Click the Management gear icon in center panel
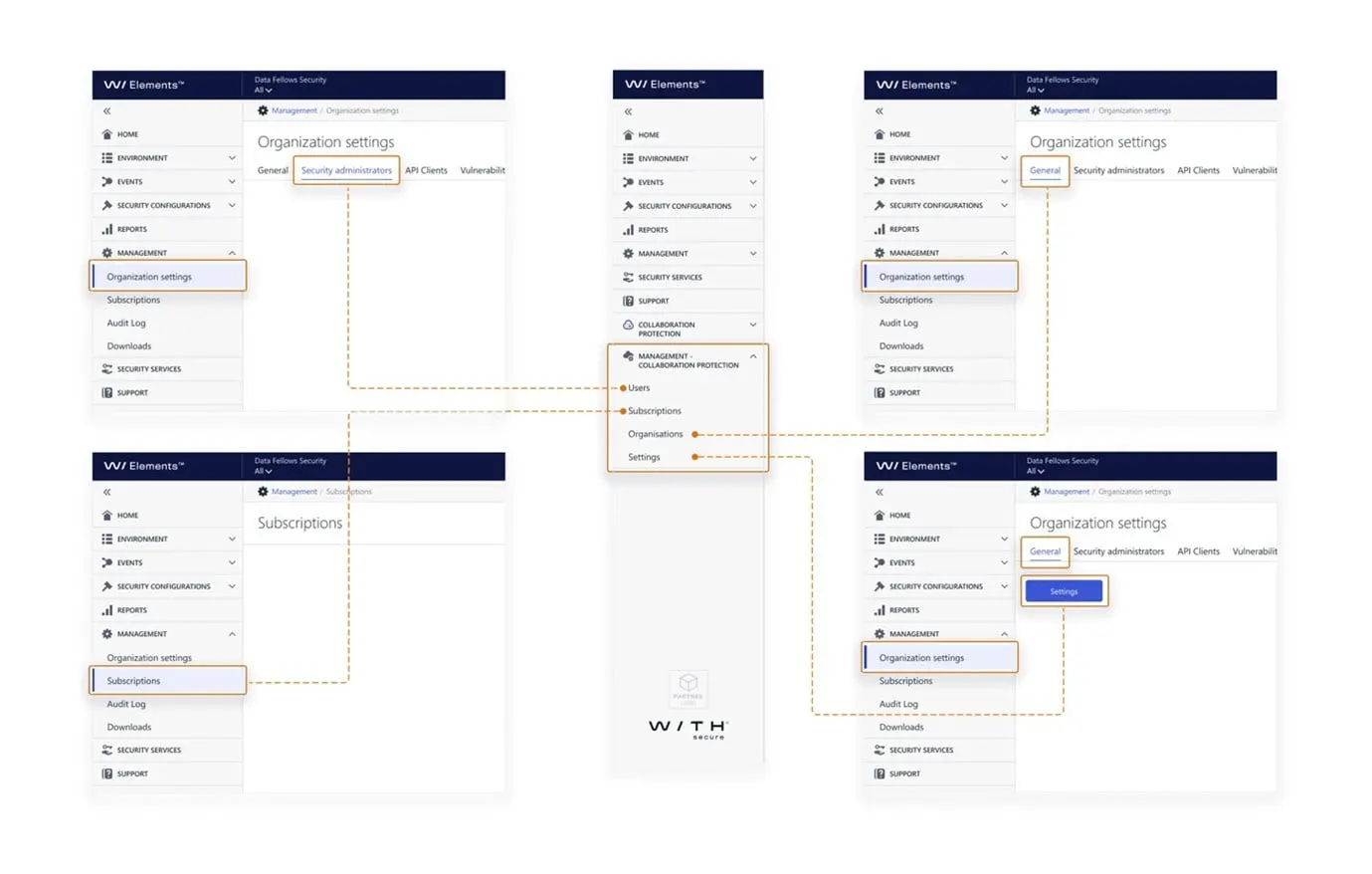The image size is (1372, 874). coord(628,254)
